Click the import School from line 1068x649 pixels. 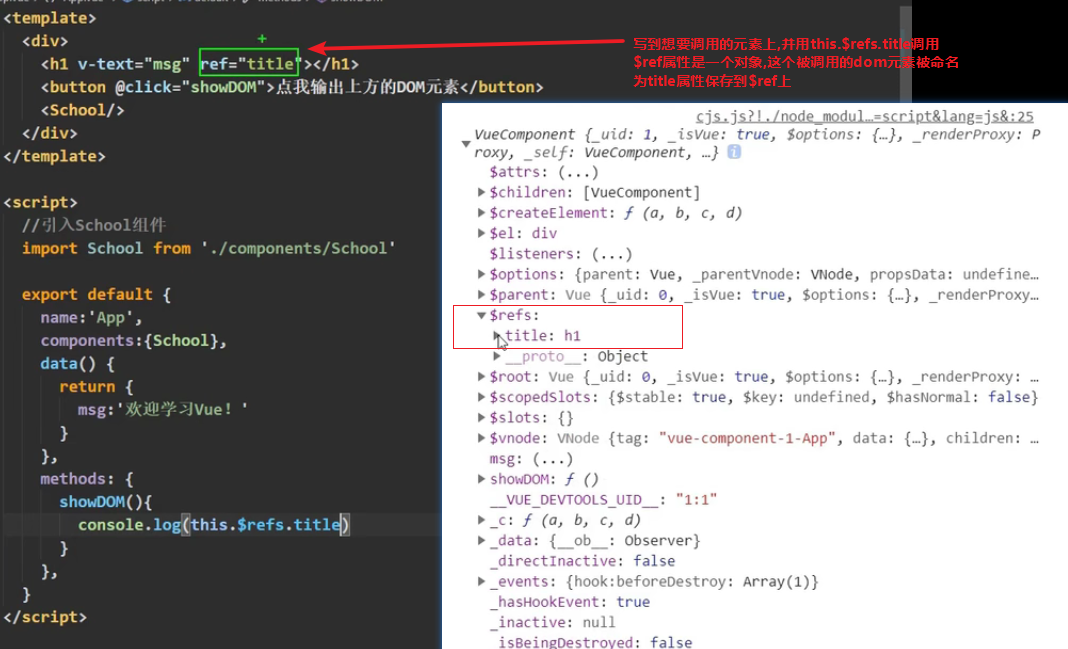[x=208, y=249]
